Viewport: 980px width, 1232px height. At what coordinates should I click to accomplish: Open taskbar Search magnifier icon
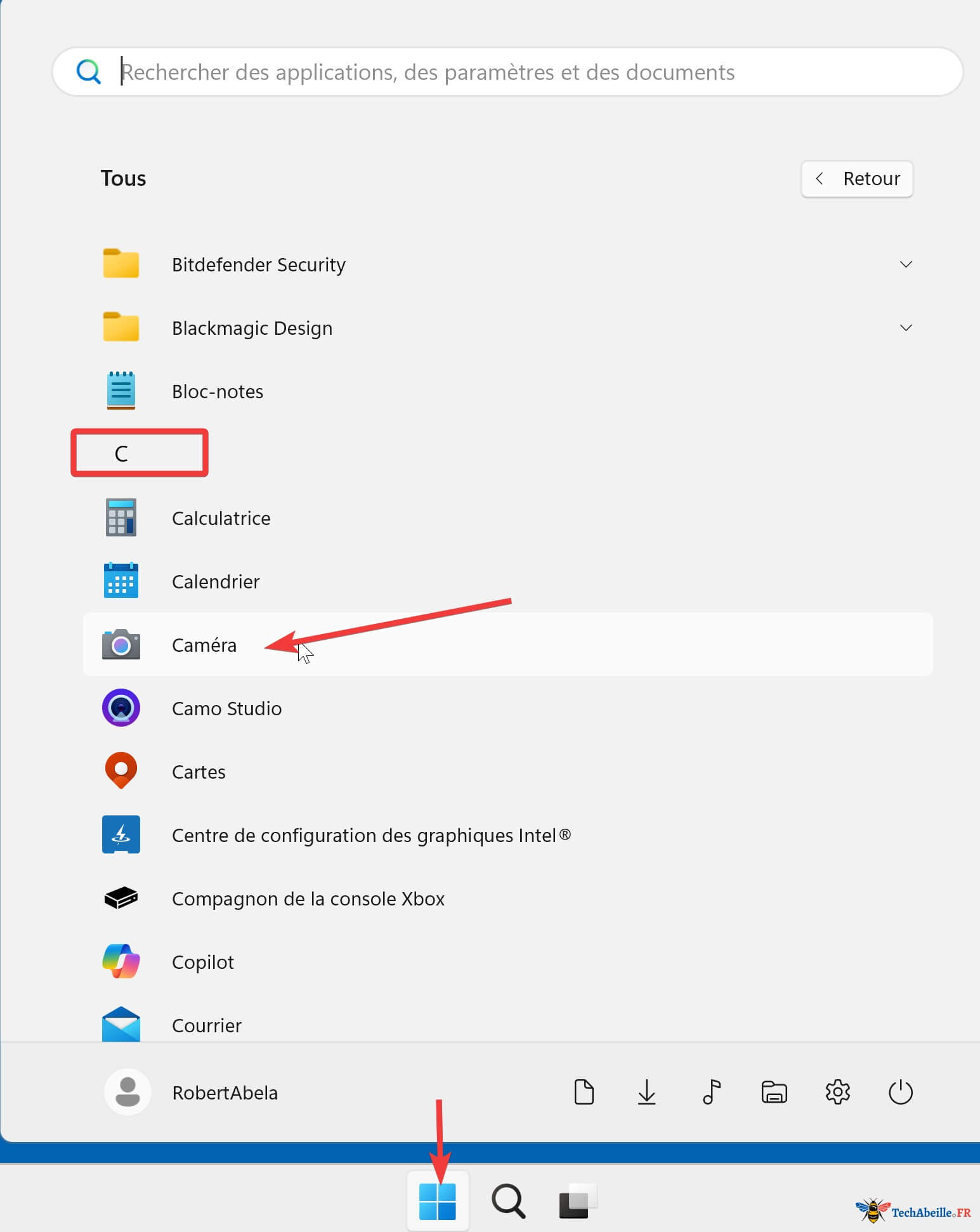508,1201
